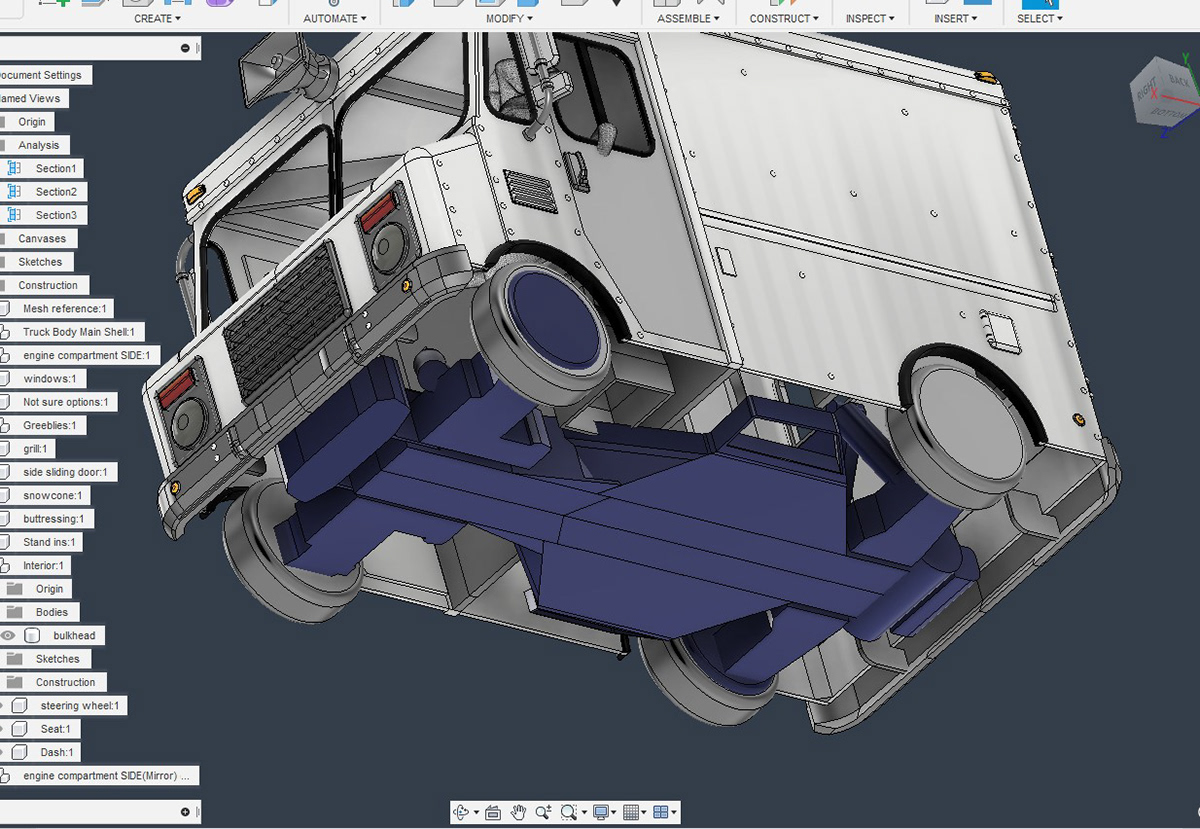Select snowcone:1 component
Image resolution: width=1200 pixels, height=829 pixels.
pos(46,495)
